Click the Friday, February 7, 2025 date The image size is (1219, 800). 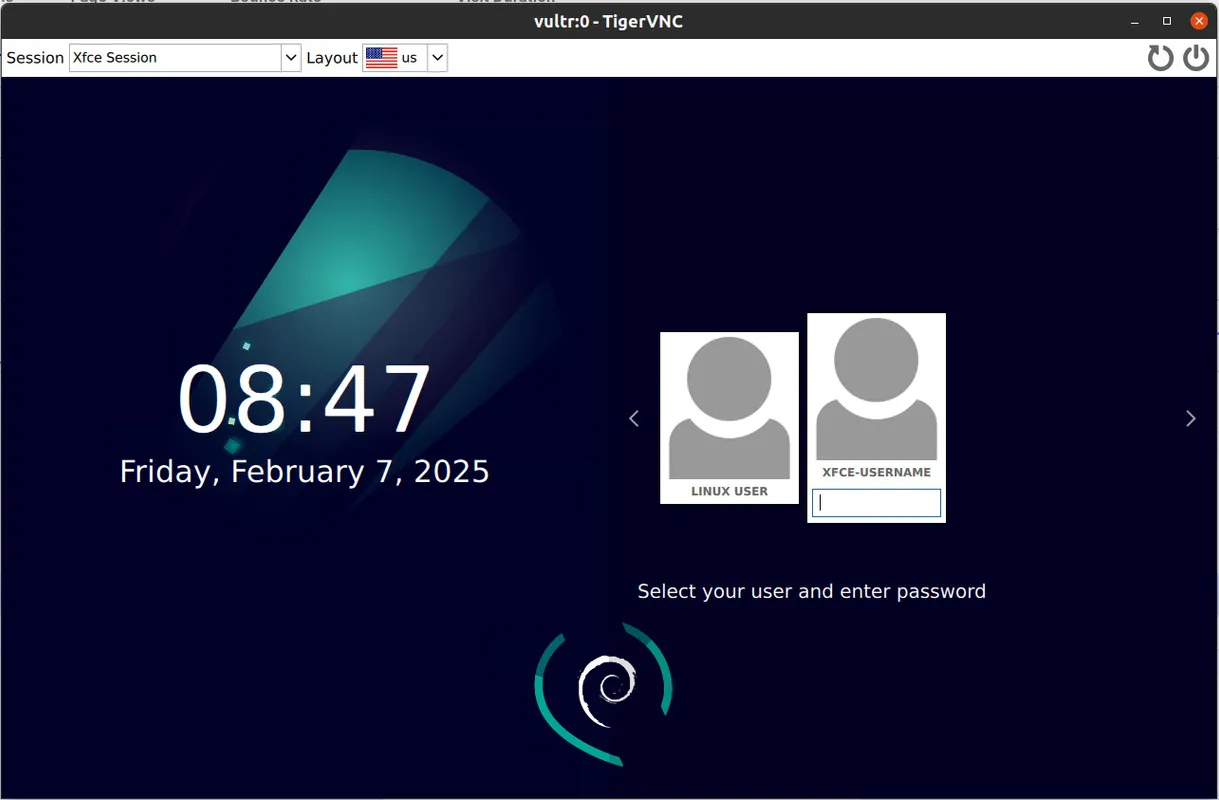pyautogui.click(x=305, y=471)
